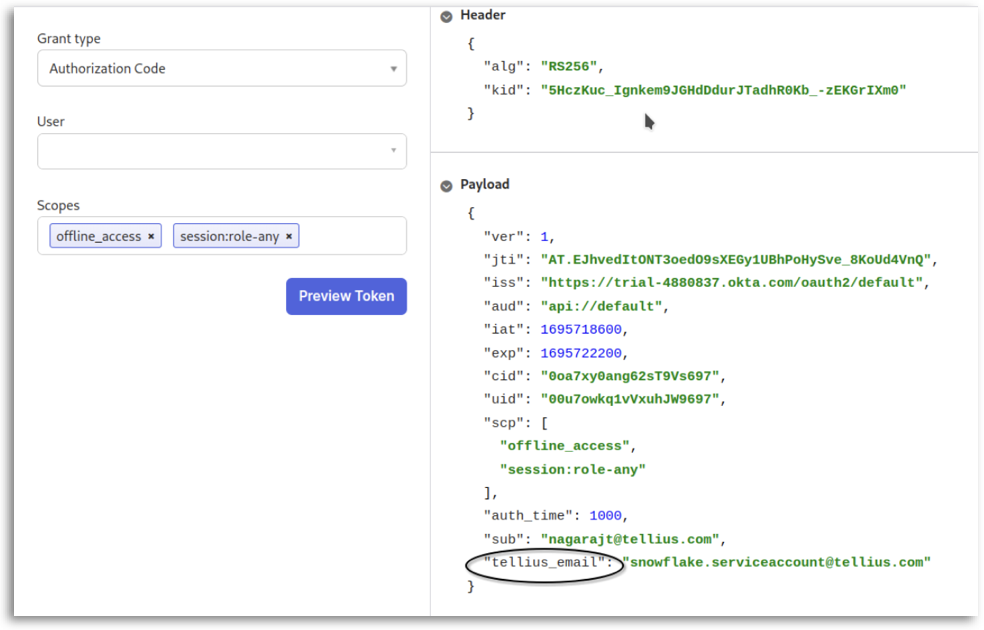
Task: Select the offline_access scope tag label
Action: 99,236
